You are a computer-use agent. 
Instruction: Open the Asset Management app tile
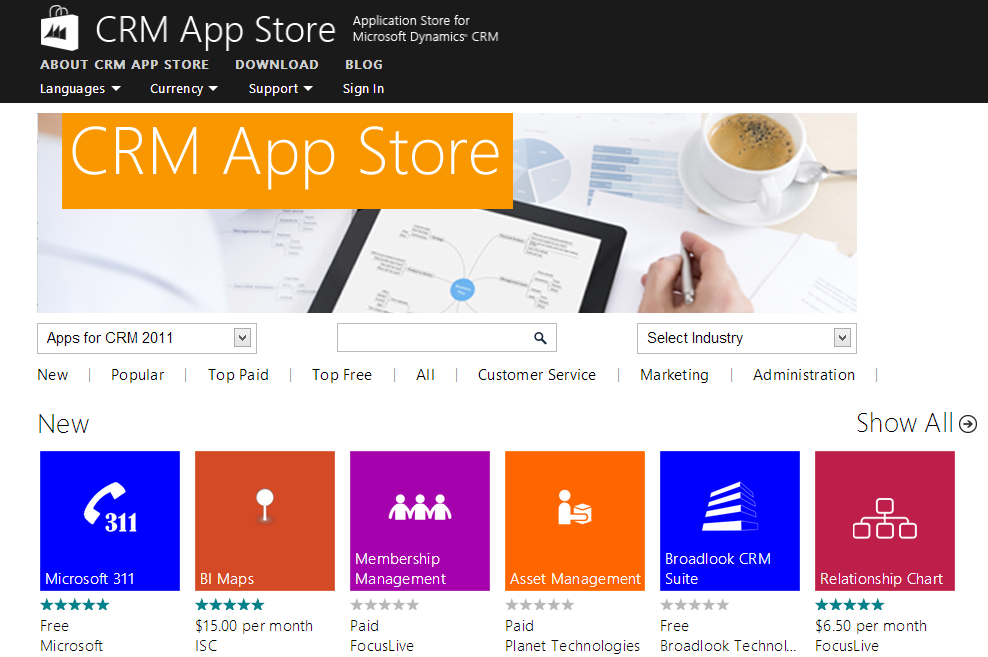575,520
